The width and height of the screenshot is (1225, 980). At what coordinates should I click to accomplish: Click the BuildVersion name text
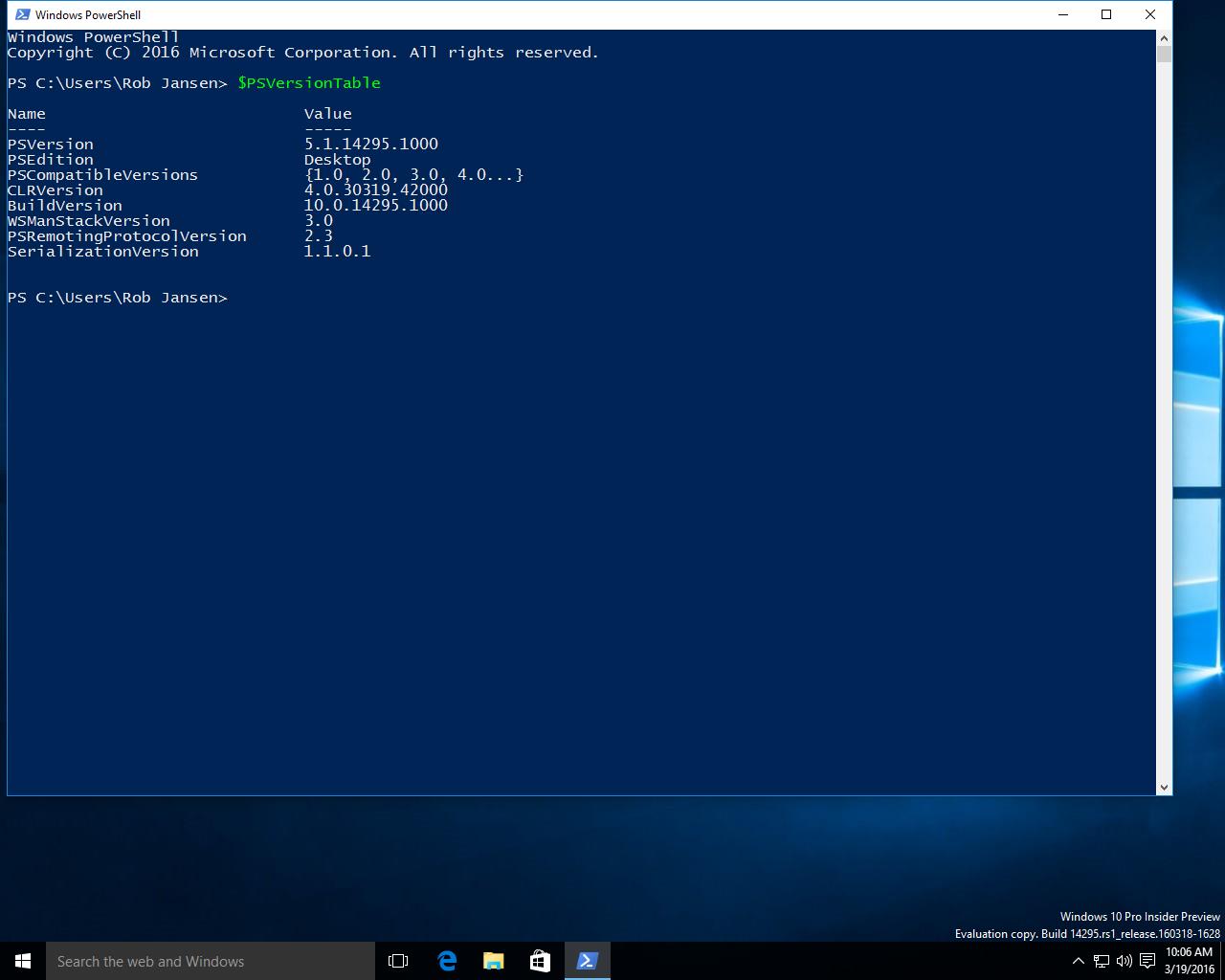65,206
